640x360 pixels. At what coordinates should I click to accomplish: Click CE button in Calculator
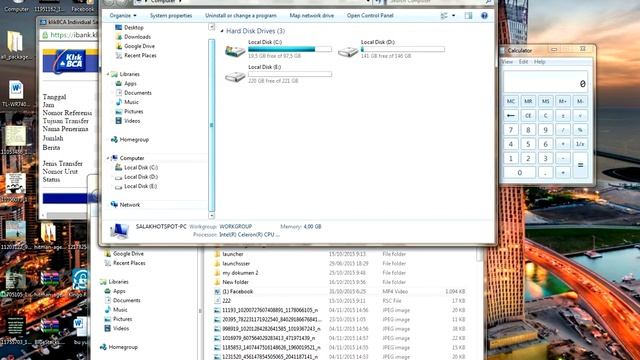(528, 116)
